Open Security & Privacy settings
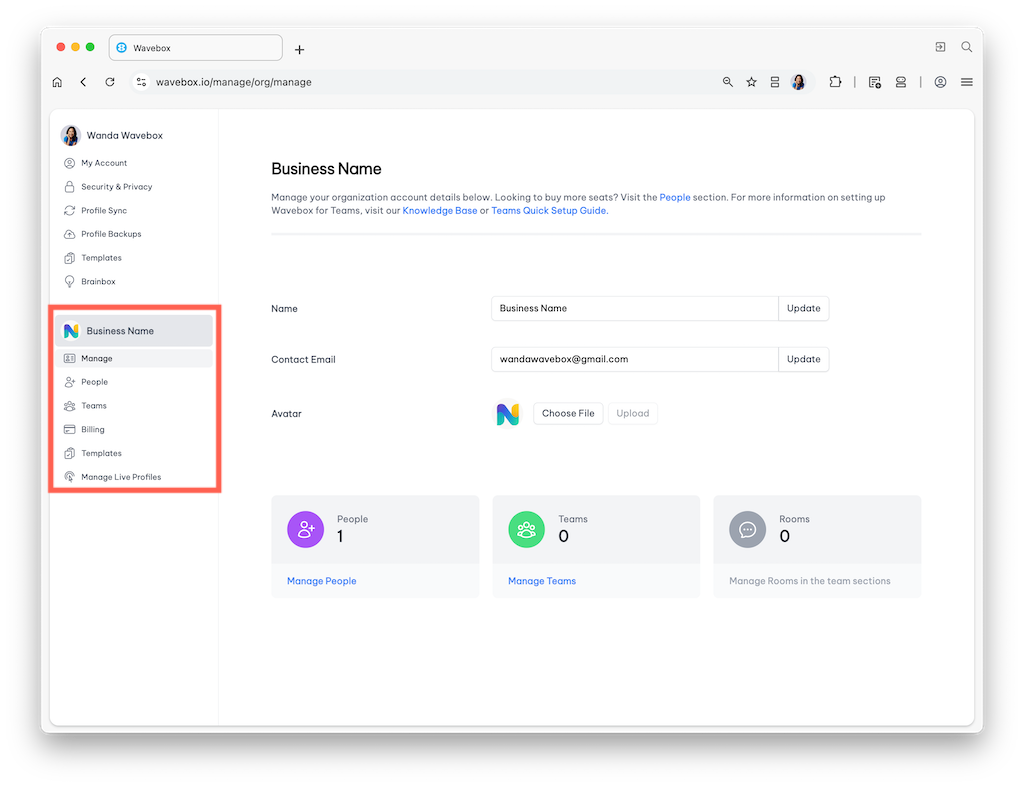This screenshot has height=787, width=1024. coord(116,187)
